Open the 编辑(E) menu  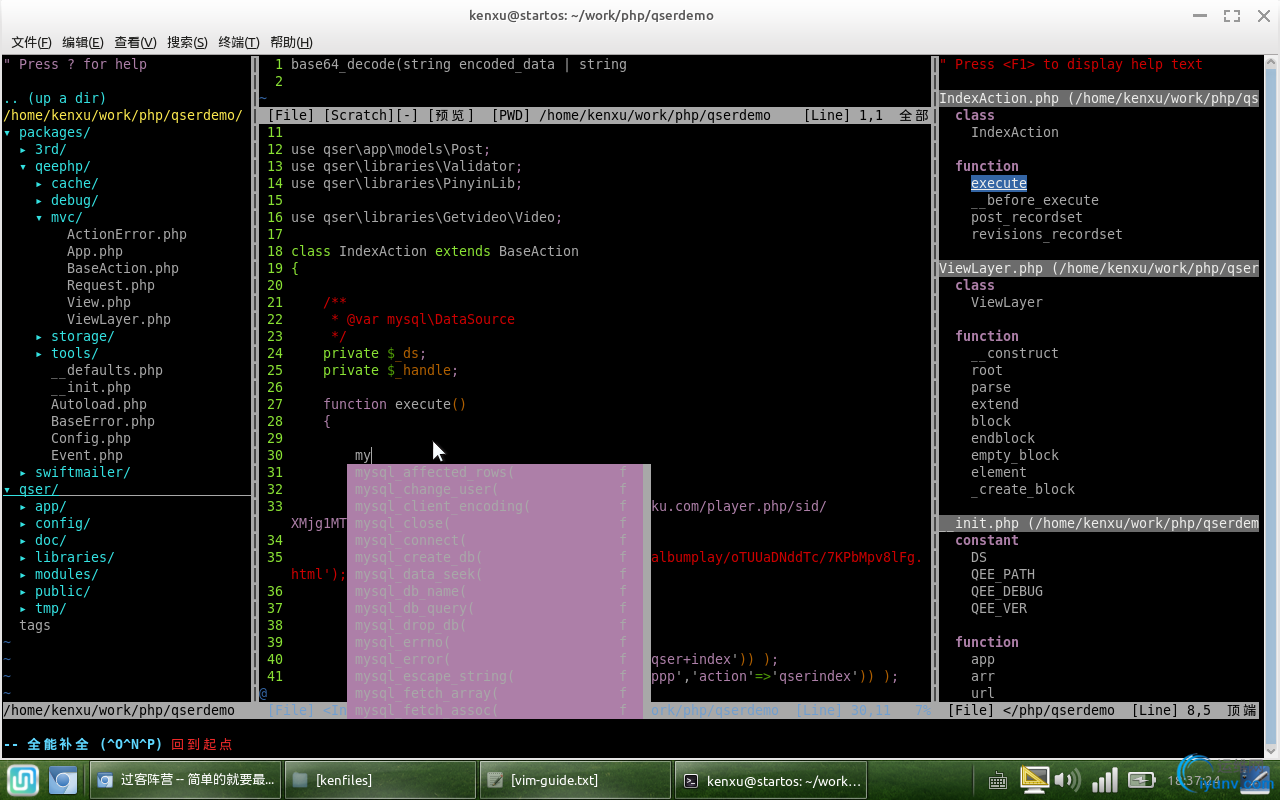pos(83,42)
